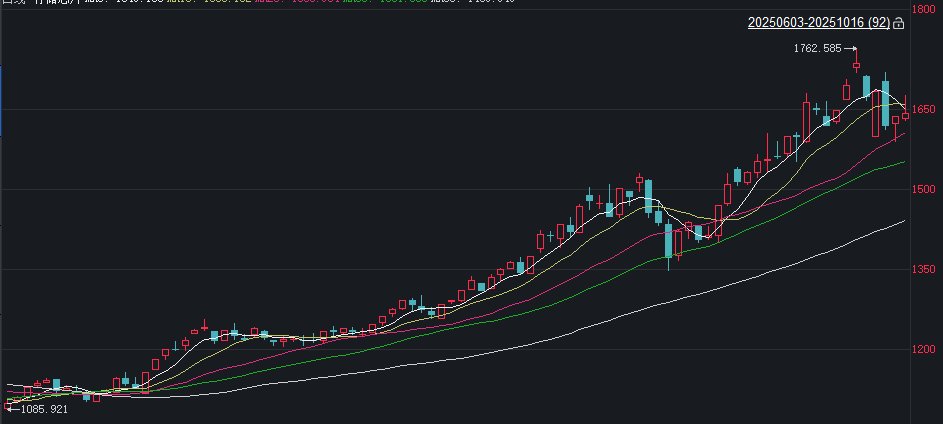Click the peak red candle under 1762.585
Viewport: 943px width, 424px height.
tap(856, 67)
